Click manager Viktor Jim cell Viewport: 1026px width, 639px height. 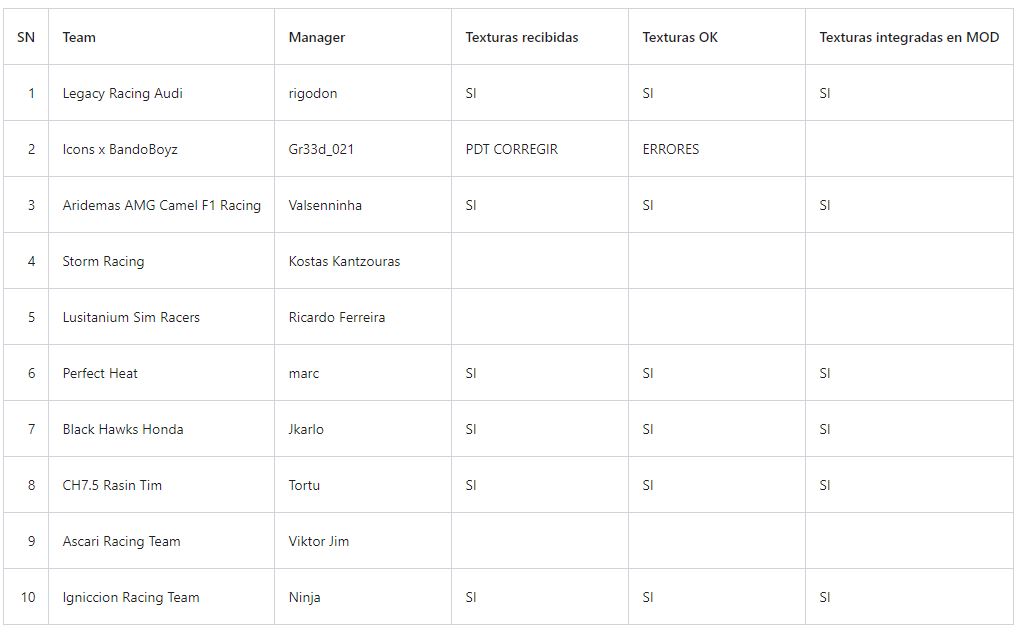pyautogui.click(x=319, y=541)
